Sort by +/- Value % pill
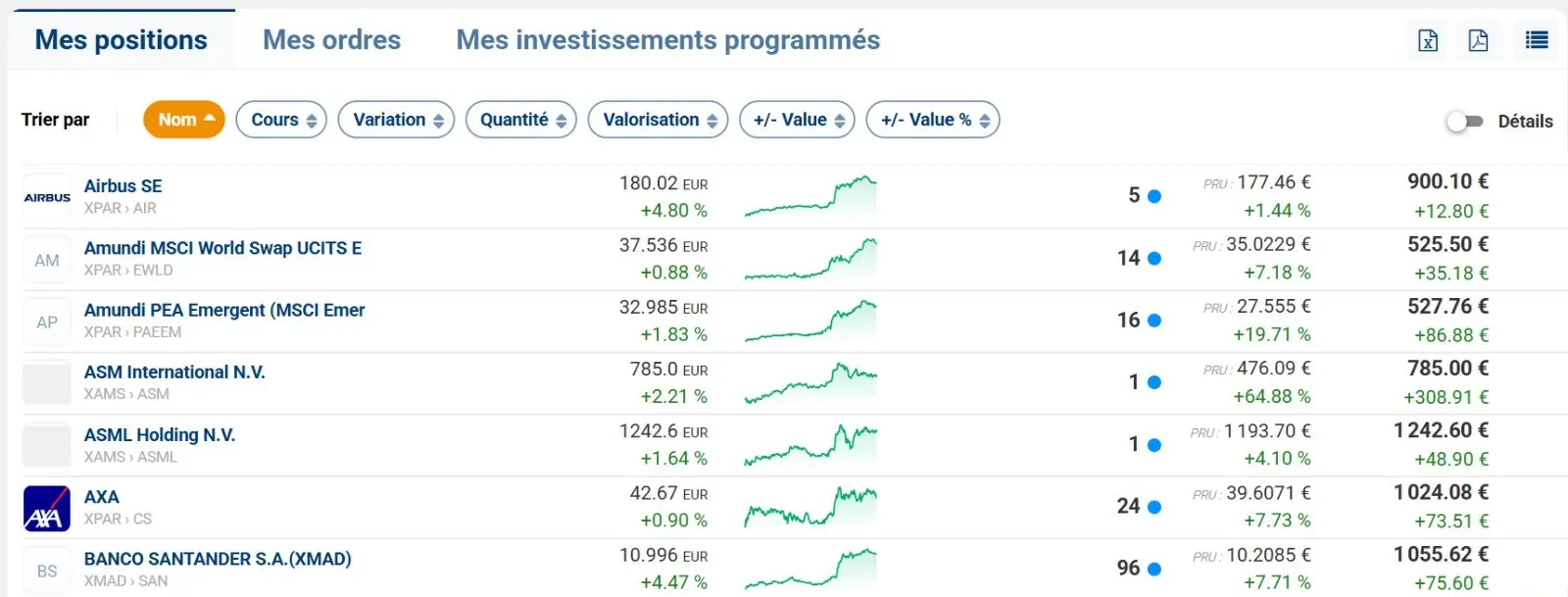The width and height of the screenshot is (1568, 597). click(x=933, y=120)
